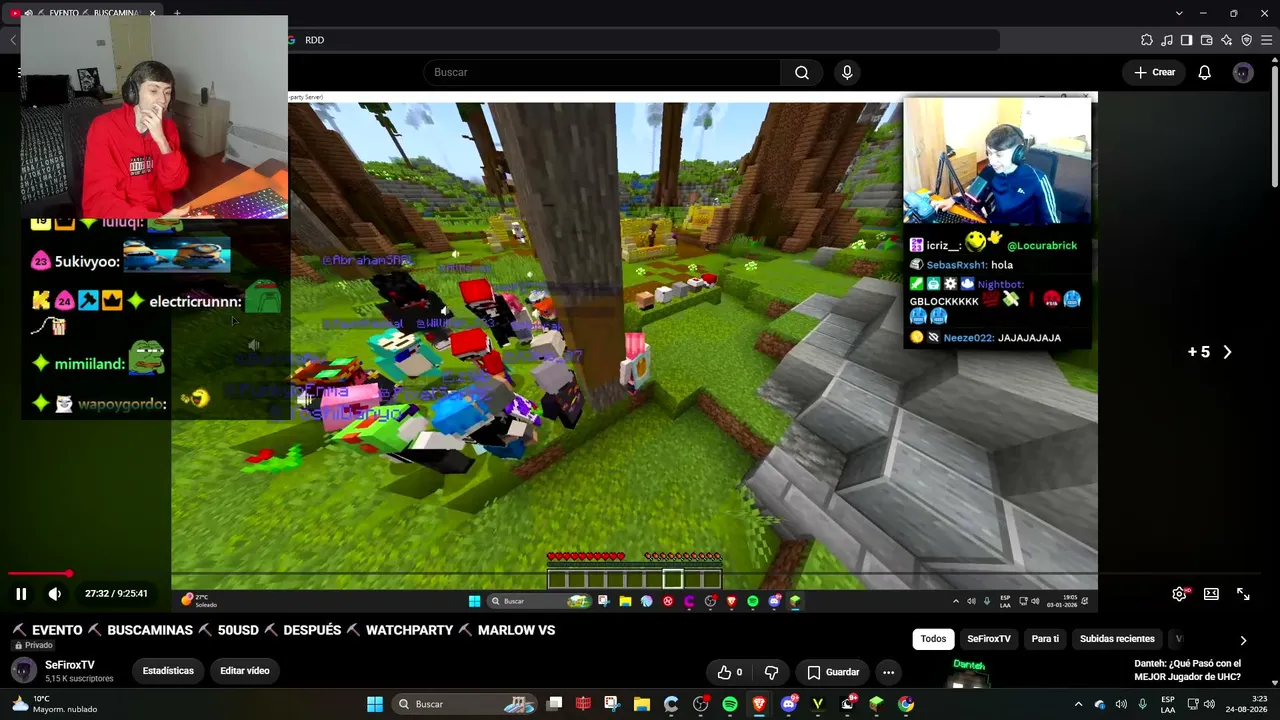Open the SeFiroxTV channel avatar

(x=22, y=670)
